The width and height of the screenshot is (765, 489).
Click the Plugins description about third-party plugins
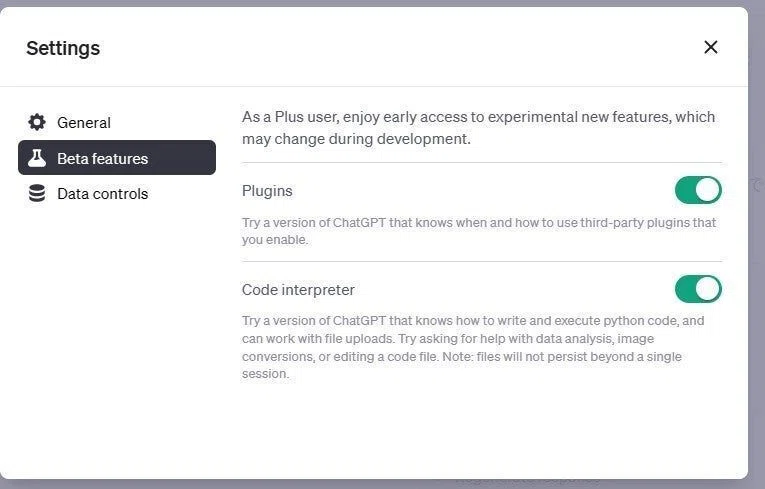click(479, 231)
